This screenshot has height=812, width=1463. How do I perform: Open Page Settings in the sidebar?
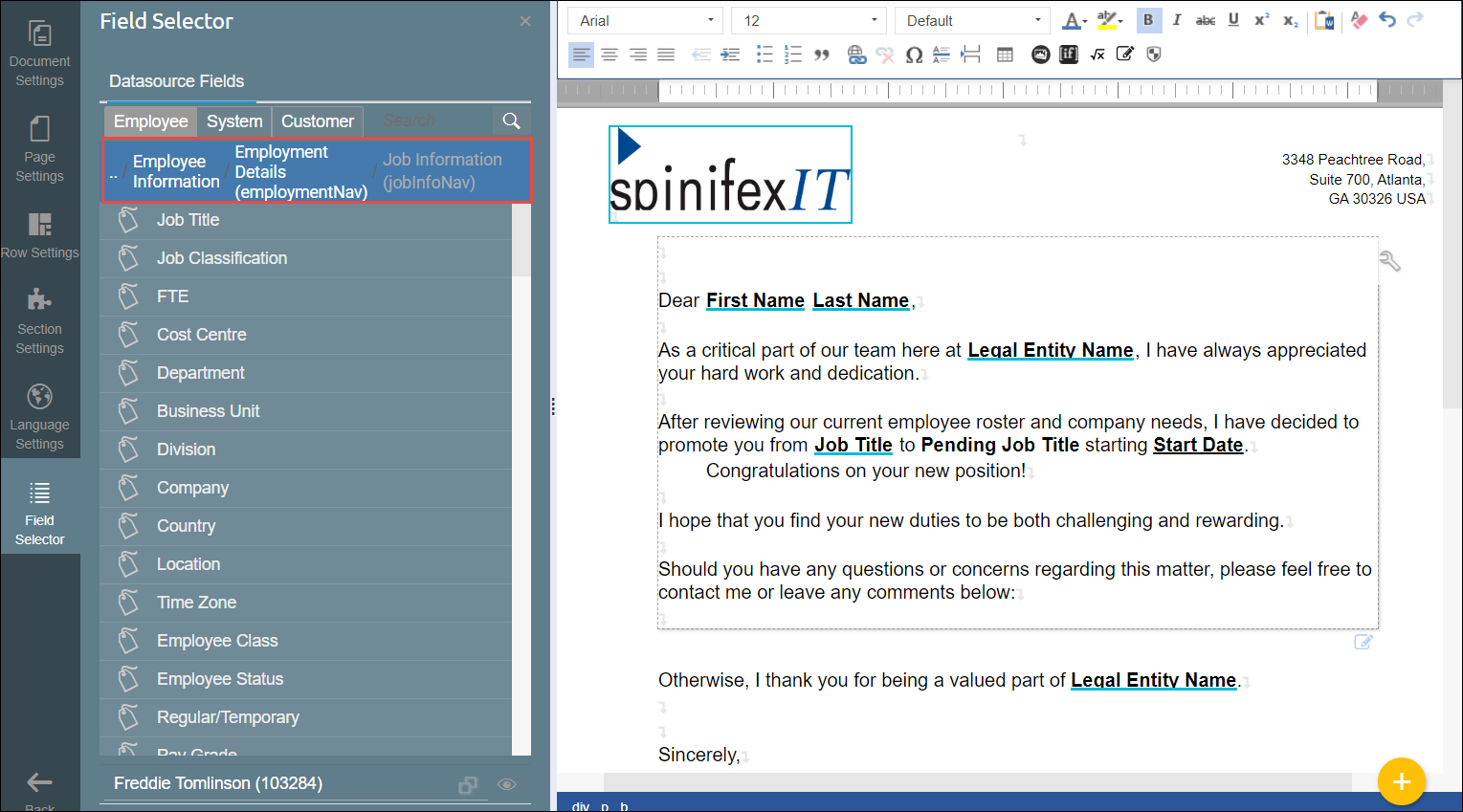[39, 148]
